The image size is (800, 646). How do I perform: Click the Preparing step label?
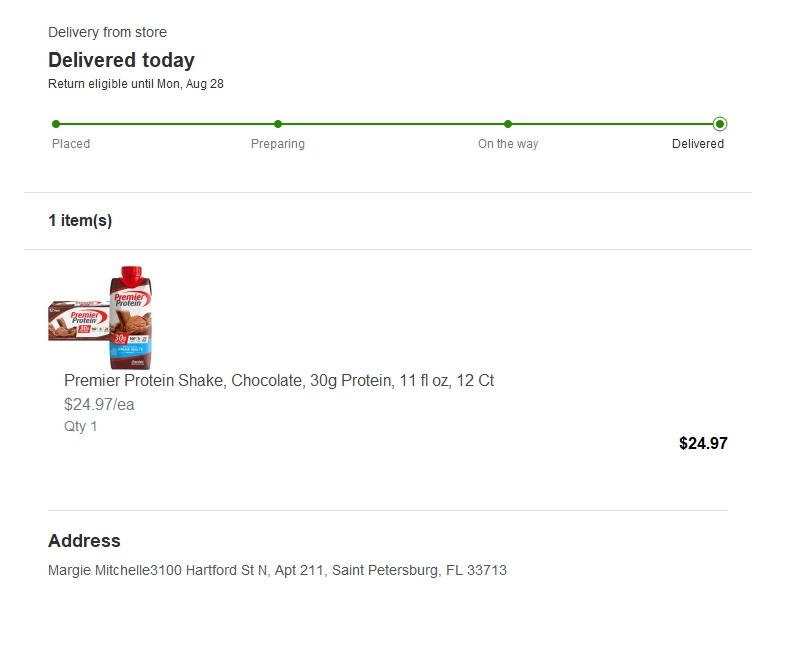(x=278, y=144)
